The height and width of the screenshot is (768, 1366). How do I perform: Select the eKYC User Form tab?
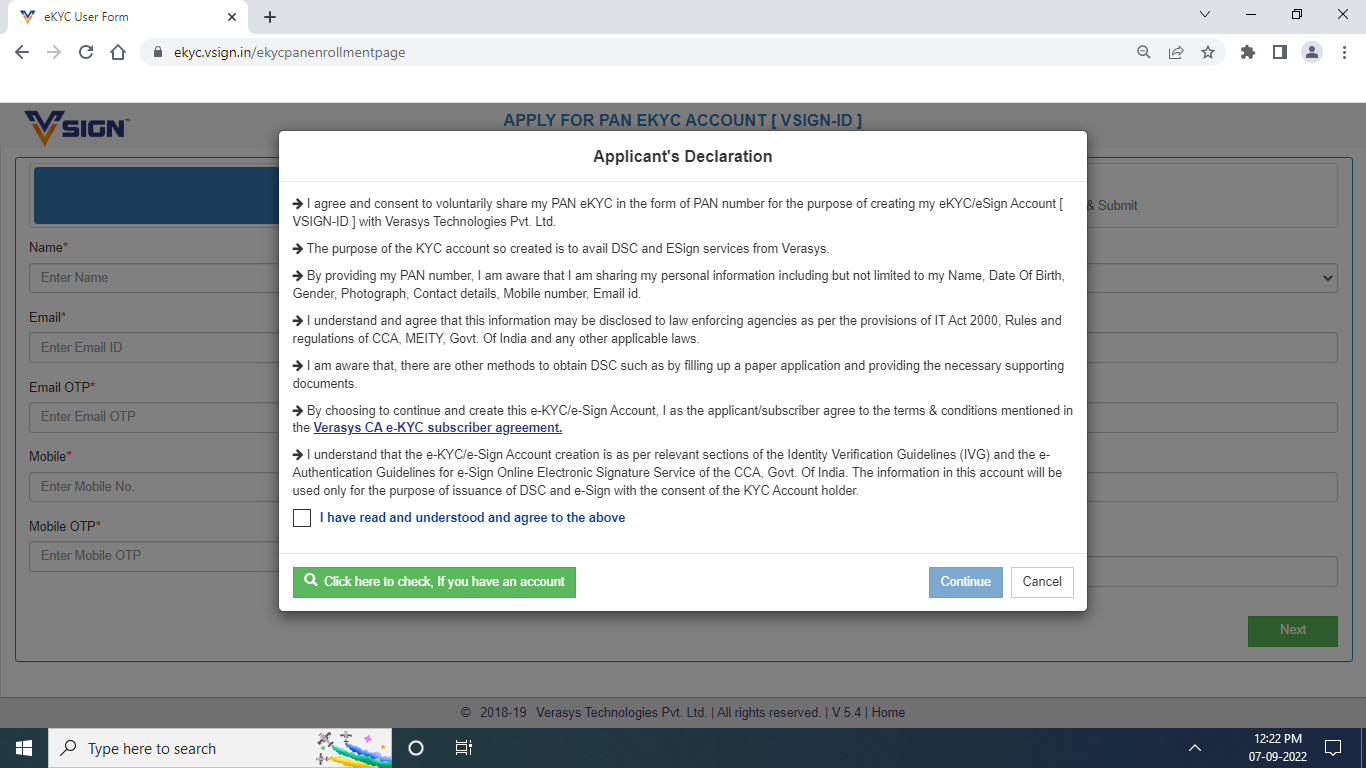click(x=128, y=17)
